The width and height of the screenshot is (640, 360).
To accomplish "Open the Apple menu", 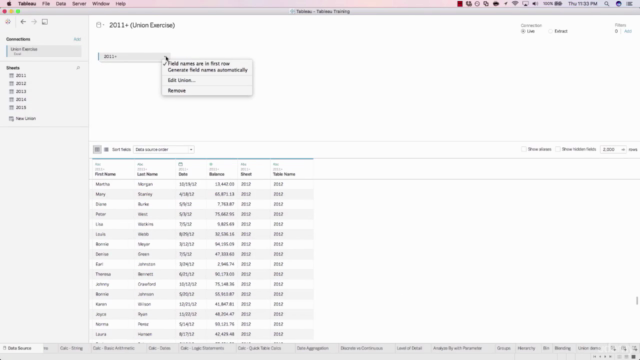I will pos(9,4).
